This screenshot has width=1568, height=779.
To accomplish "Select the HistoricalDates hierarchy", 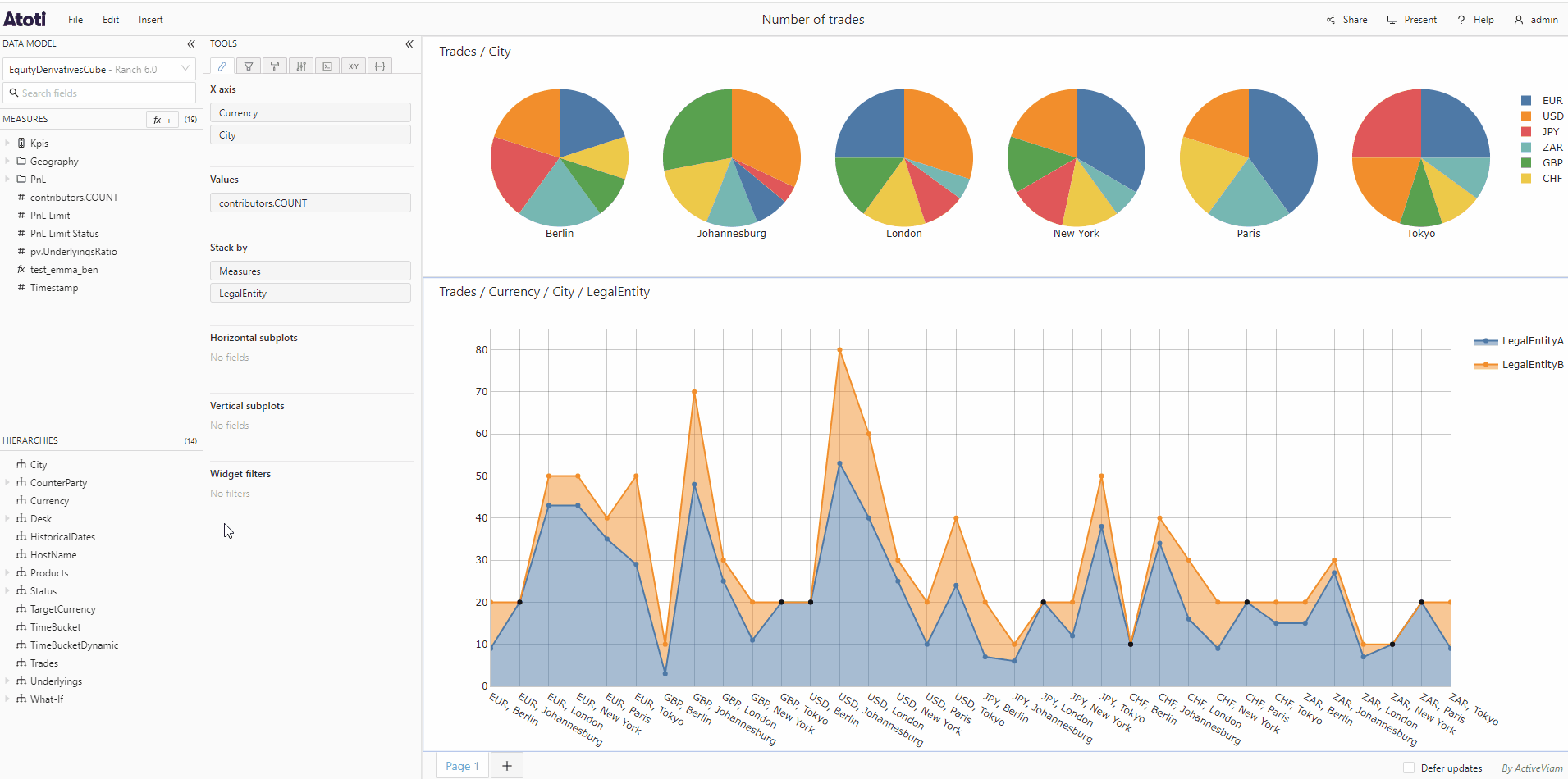I will point(62,537).
